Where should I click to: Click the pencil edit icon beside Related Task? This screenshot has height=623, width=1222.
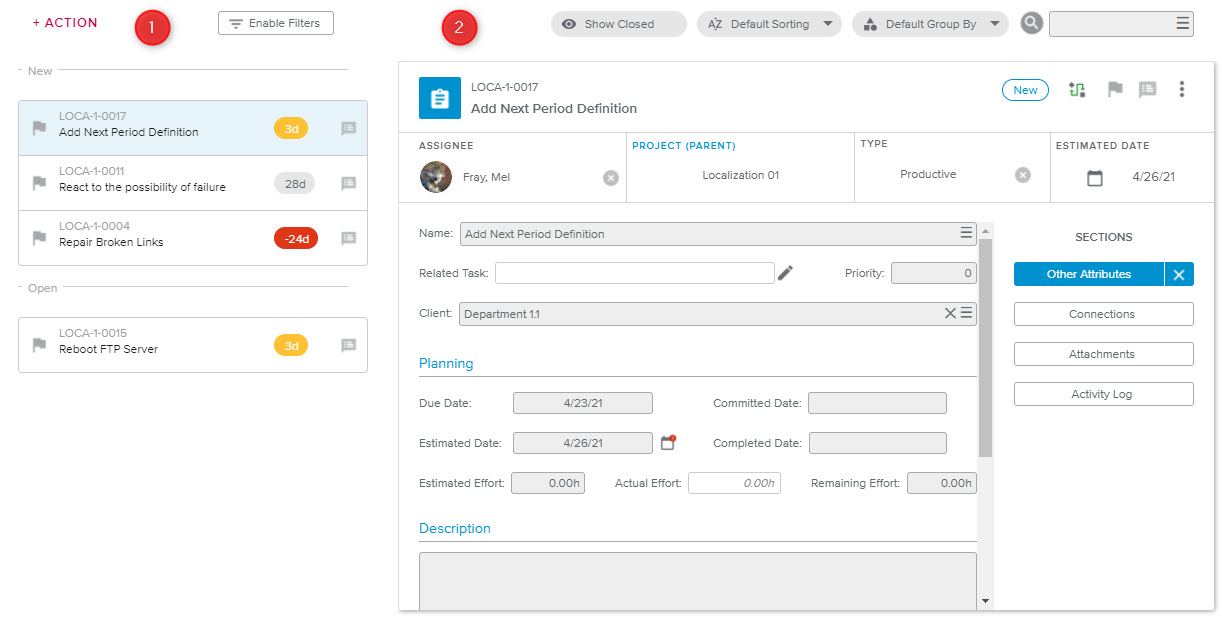click(785, 273)
